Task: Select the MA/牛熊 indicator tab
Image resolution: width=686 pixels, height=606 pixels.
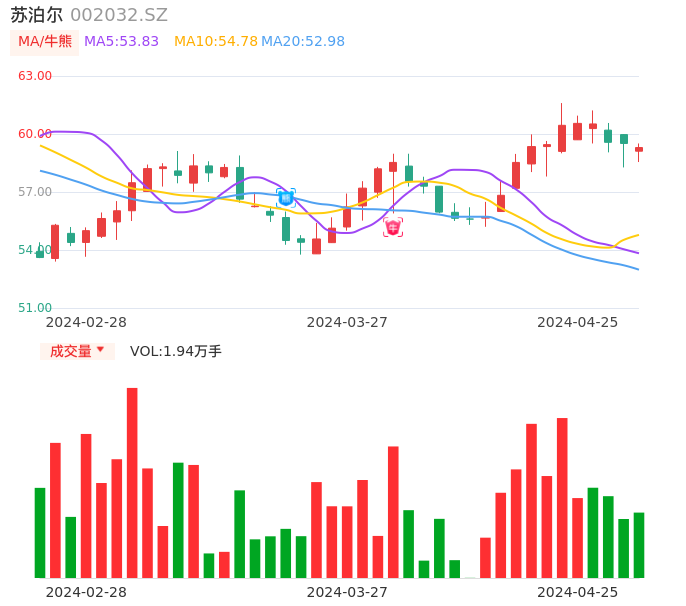Action: pyautogui.click(x=45, y=42)
